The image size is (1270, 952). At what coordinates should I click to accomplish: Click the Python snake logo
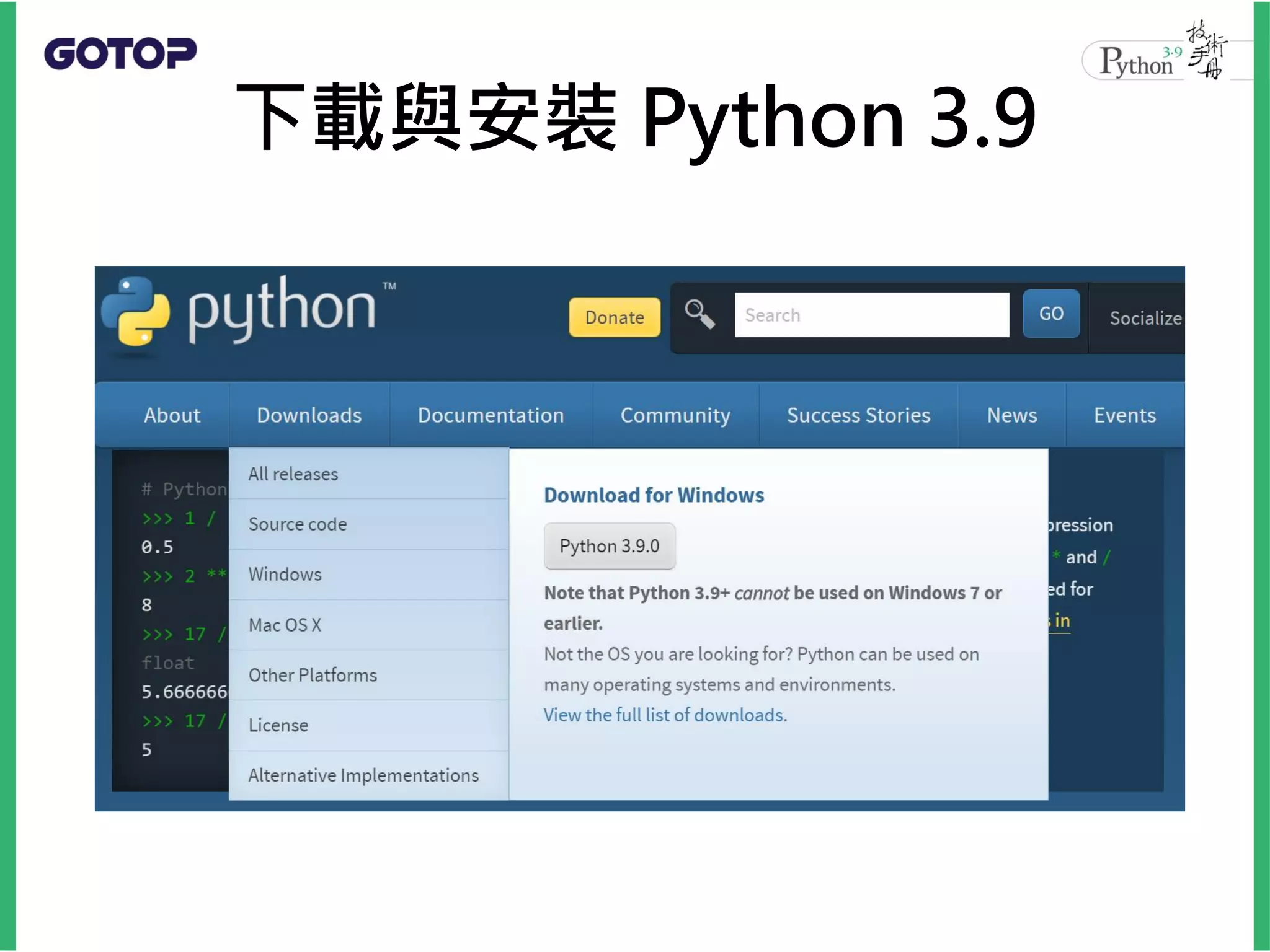135,312
